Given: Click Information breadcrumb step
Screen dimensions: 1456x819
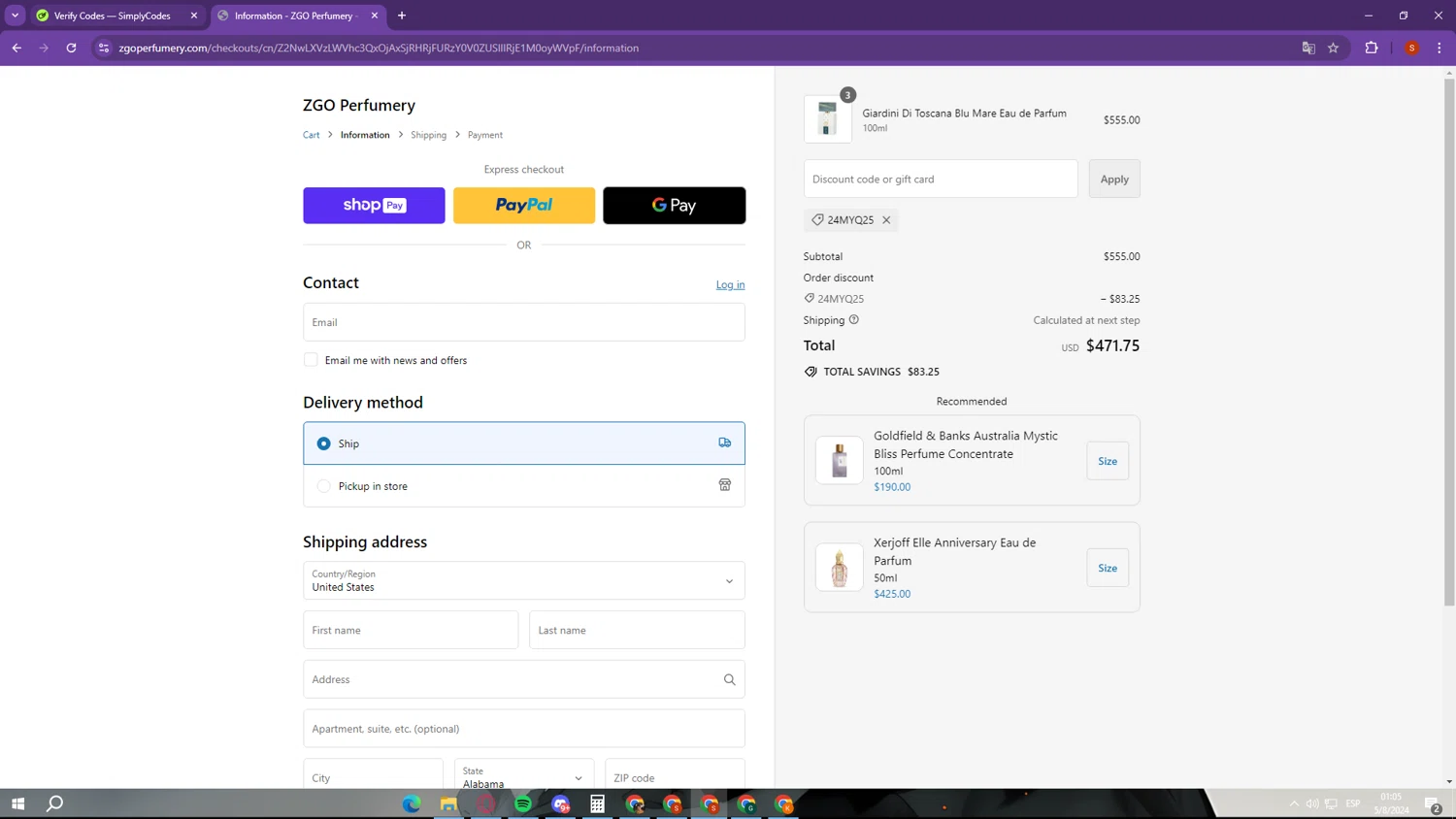Looking at the screenshot, I should 365,135.
